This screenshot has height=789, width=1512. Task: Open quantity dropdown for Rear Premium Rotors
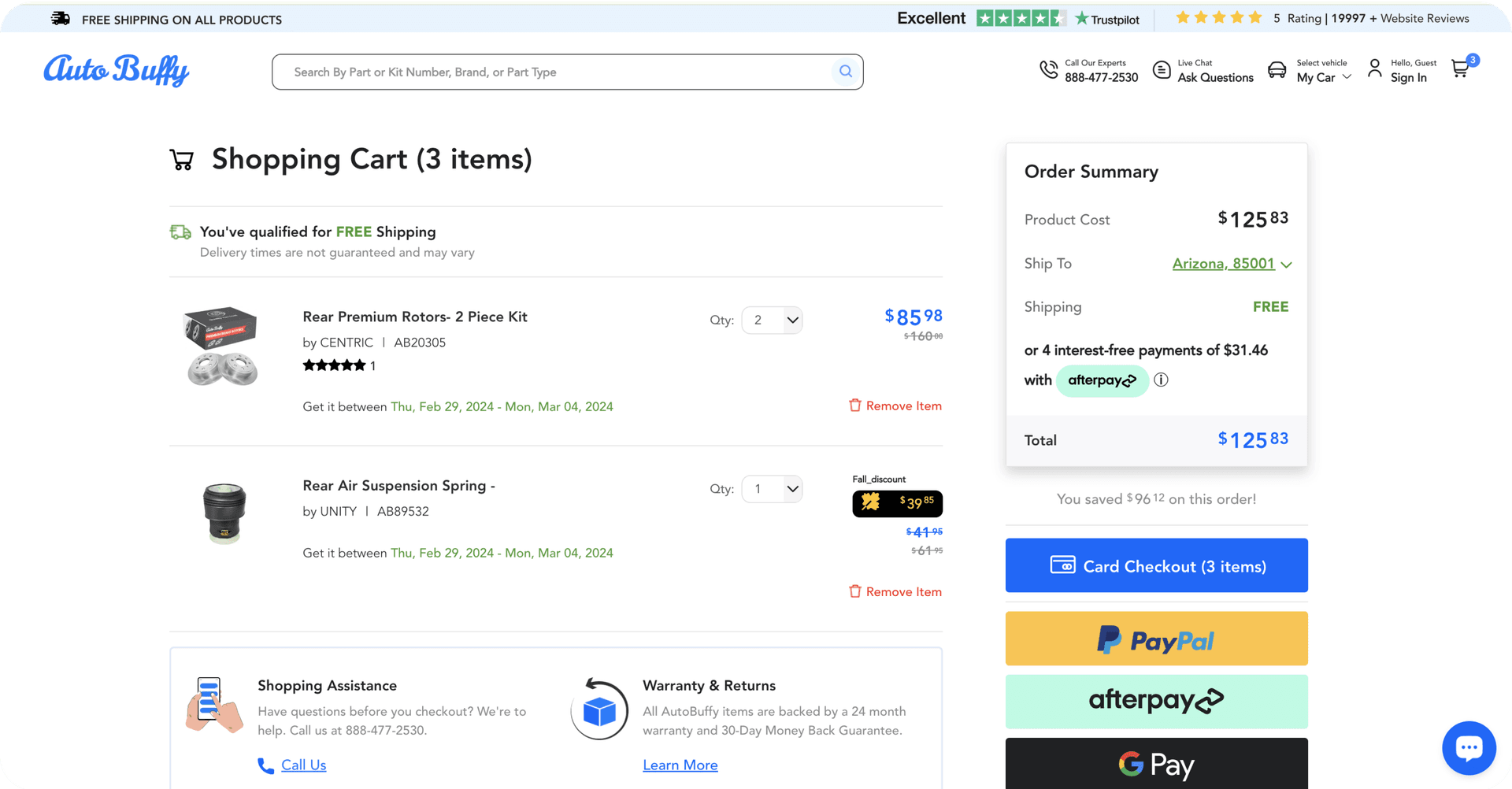[772, 320]
